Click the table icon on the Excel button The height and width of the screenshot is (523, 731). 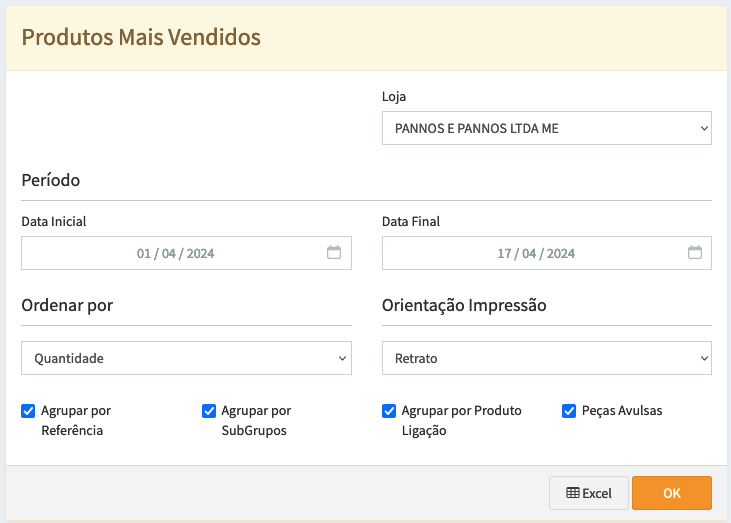tap(572, 493)
